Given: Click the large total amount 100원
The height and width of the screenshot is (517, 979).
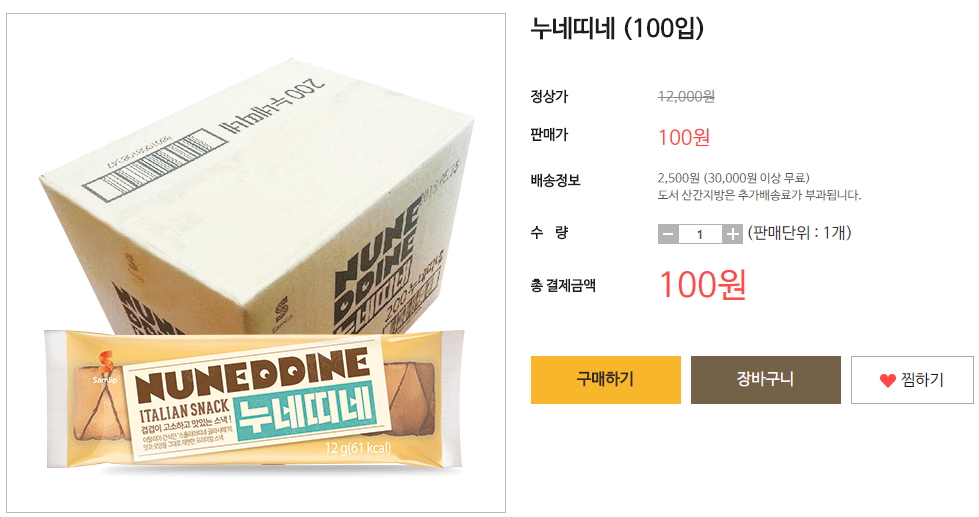Looking at the screenshot, I should [702, 285].
